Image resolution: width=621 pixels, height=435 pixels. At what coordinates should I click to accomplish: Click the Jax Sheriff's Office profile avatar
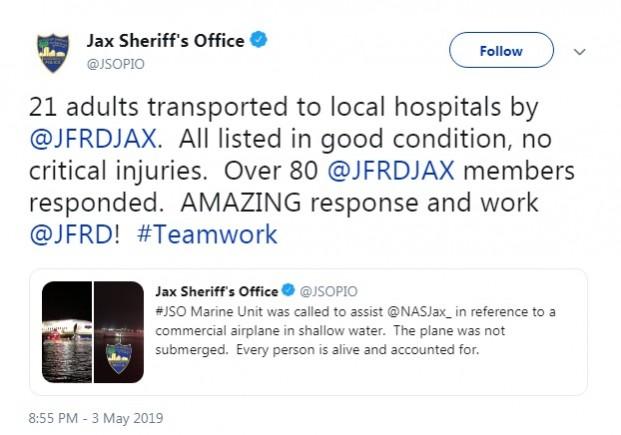pos(54,54)
